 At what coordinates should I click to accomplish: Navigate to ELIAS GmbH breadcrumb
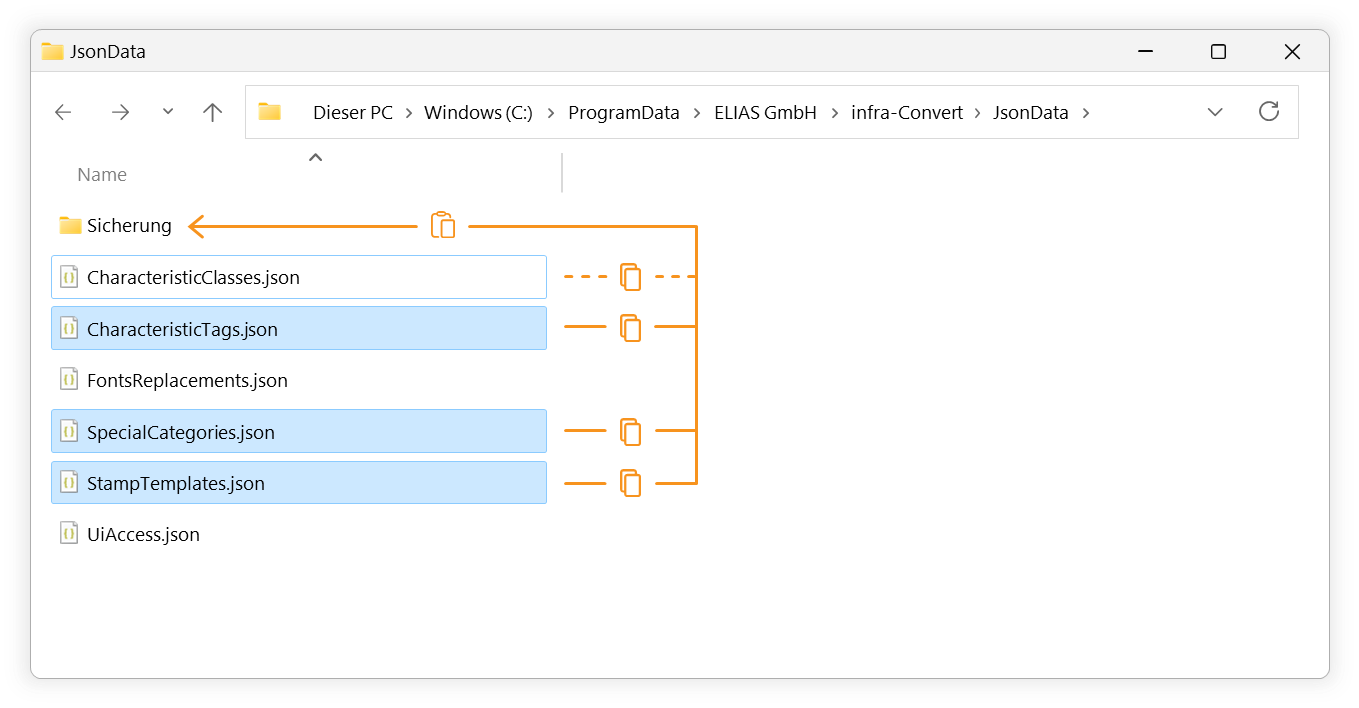[x=765, y=113]
